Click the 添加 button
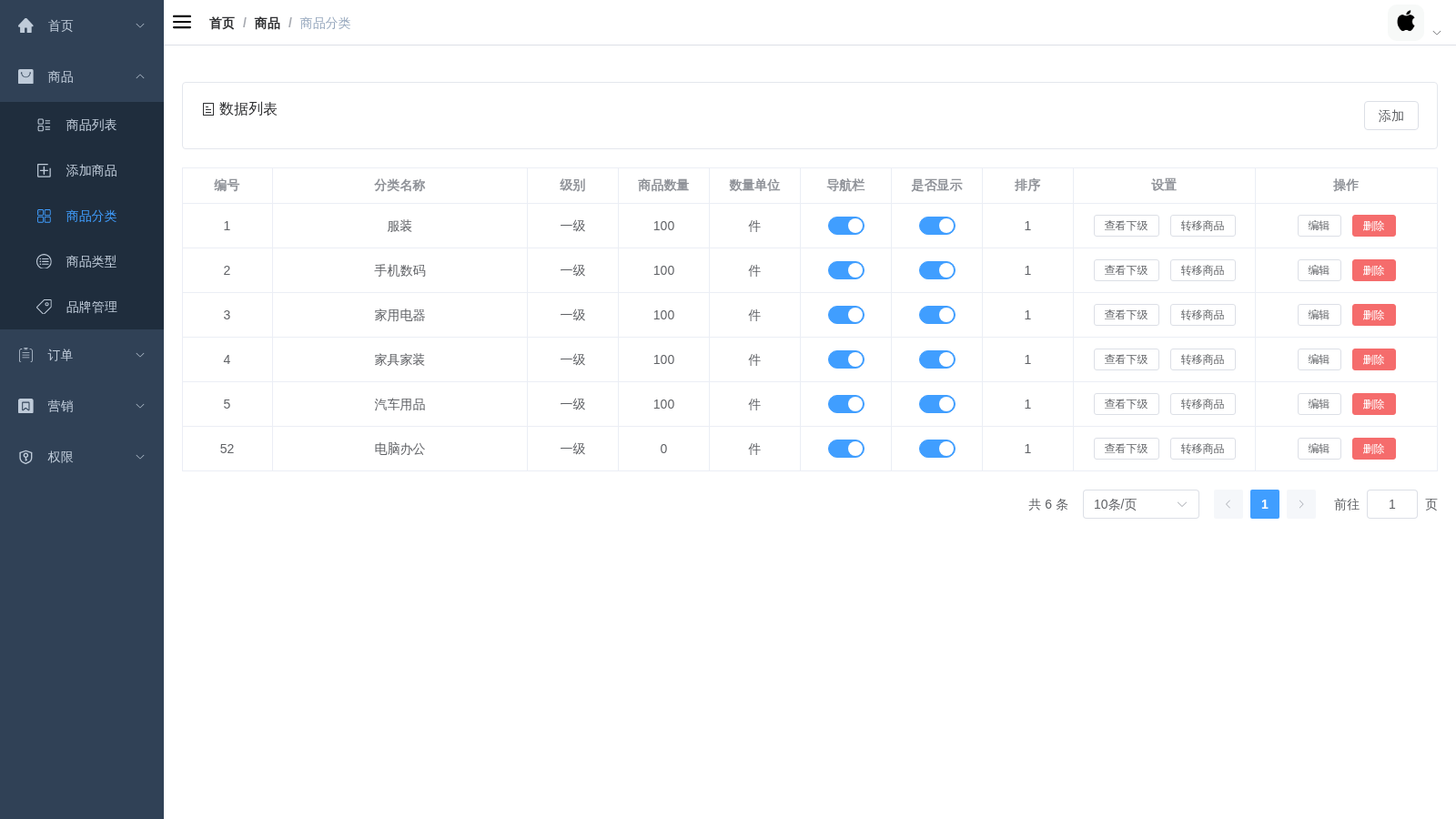1456x819 pixels. [x=1391, y=116]
